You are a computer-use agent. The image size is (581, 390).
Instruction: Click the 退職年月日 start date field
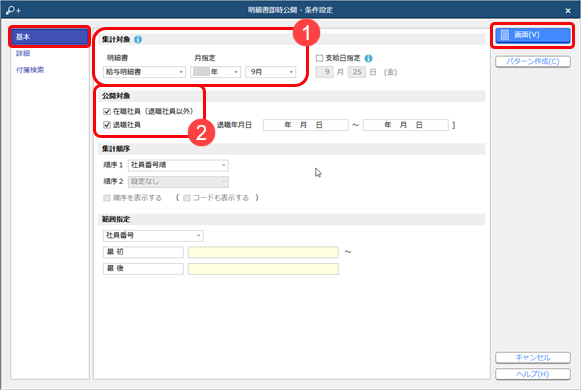click(306, 125)
